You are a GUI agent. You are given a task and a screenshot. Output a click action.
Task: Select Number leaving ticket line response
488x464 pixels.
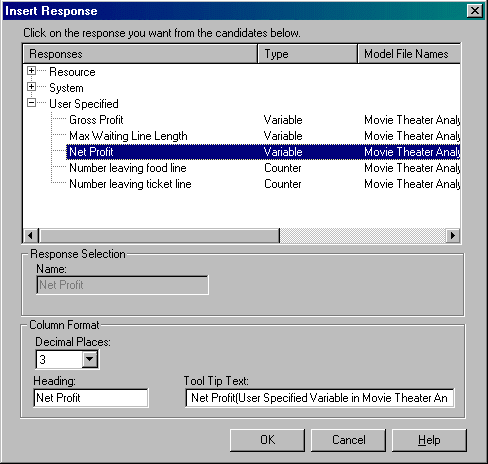click(x=130, y=184)
